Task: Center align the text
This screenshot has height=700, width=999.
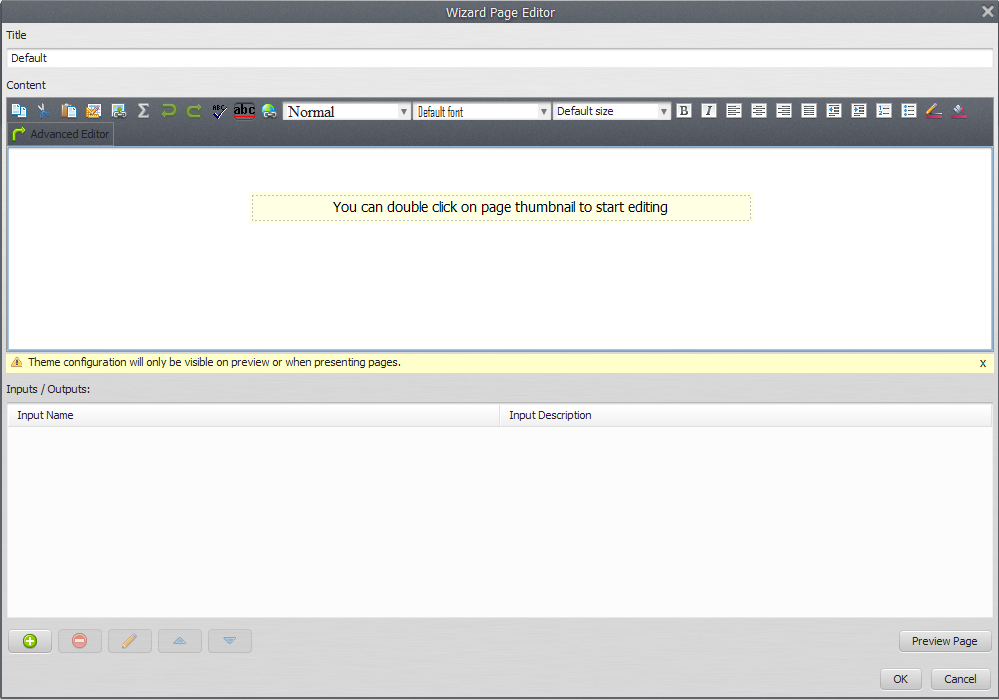Action: (759, 111)
